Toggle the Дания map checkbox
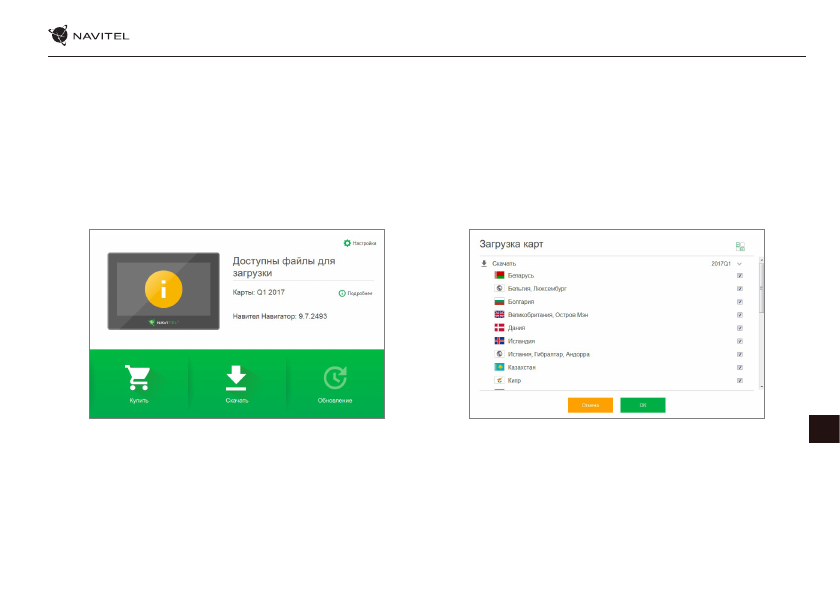The height and width of the screenshot is (595, 840). click(x=739, y=328)
